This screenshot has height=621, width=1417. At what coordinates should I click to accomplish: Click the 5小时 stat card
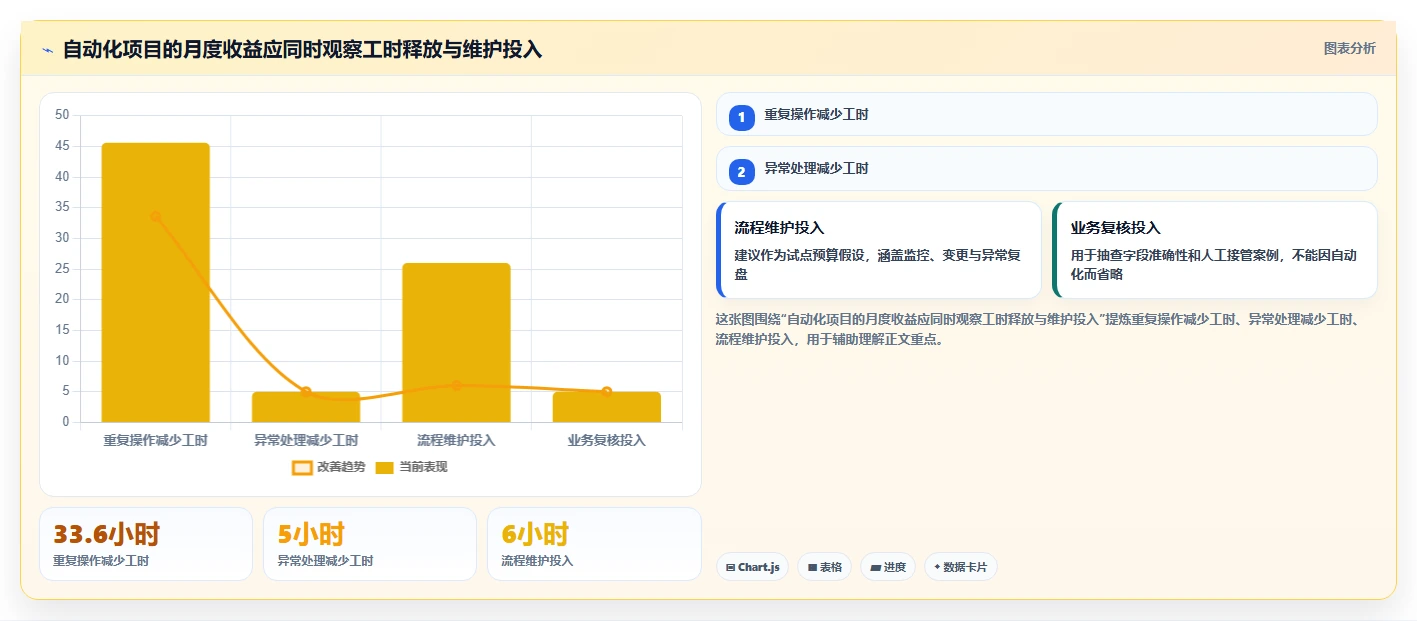(x=370, y=544)
